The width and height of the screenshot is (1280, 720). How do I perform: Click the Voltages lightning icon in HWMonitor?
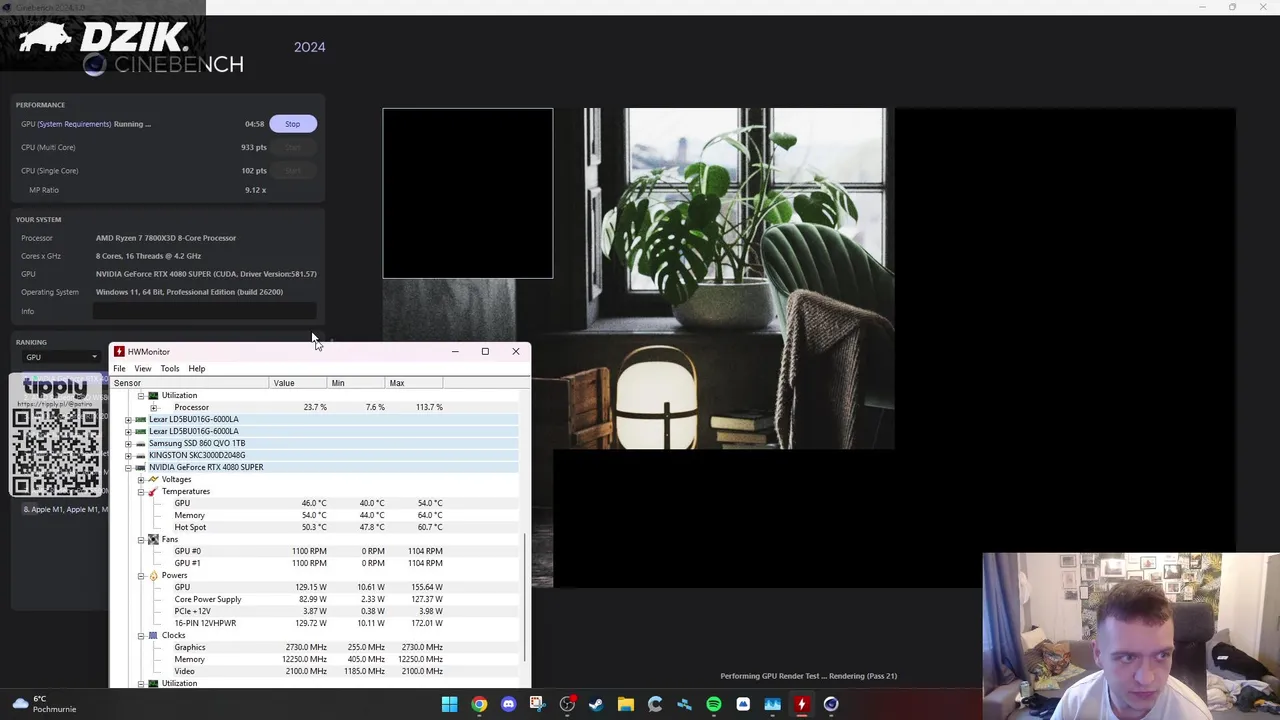pyautogui.click(x=153, y=480)
